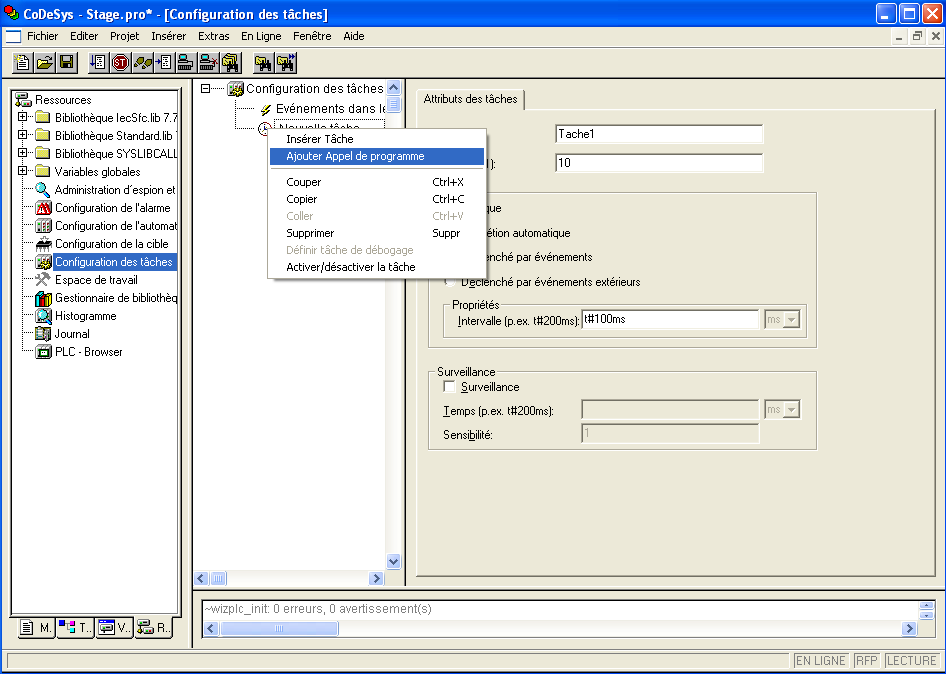Click the Administration d'espion magnifier icon
The width and height of the screenshot is (946, 674).
[43, 189]
